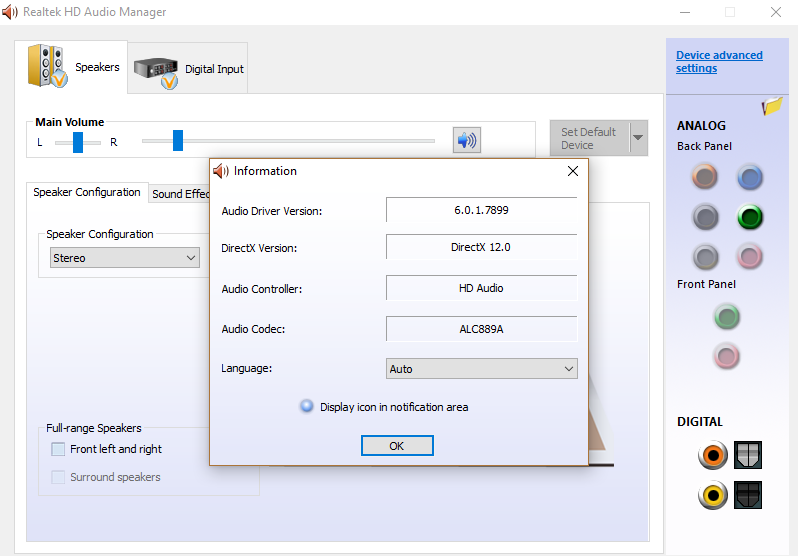The image size is (798, 556).
Task: Click the pink back panel jack
Action: 750,256
